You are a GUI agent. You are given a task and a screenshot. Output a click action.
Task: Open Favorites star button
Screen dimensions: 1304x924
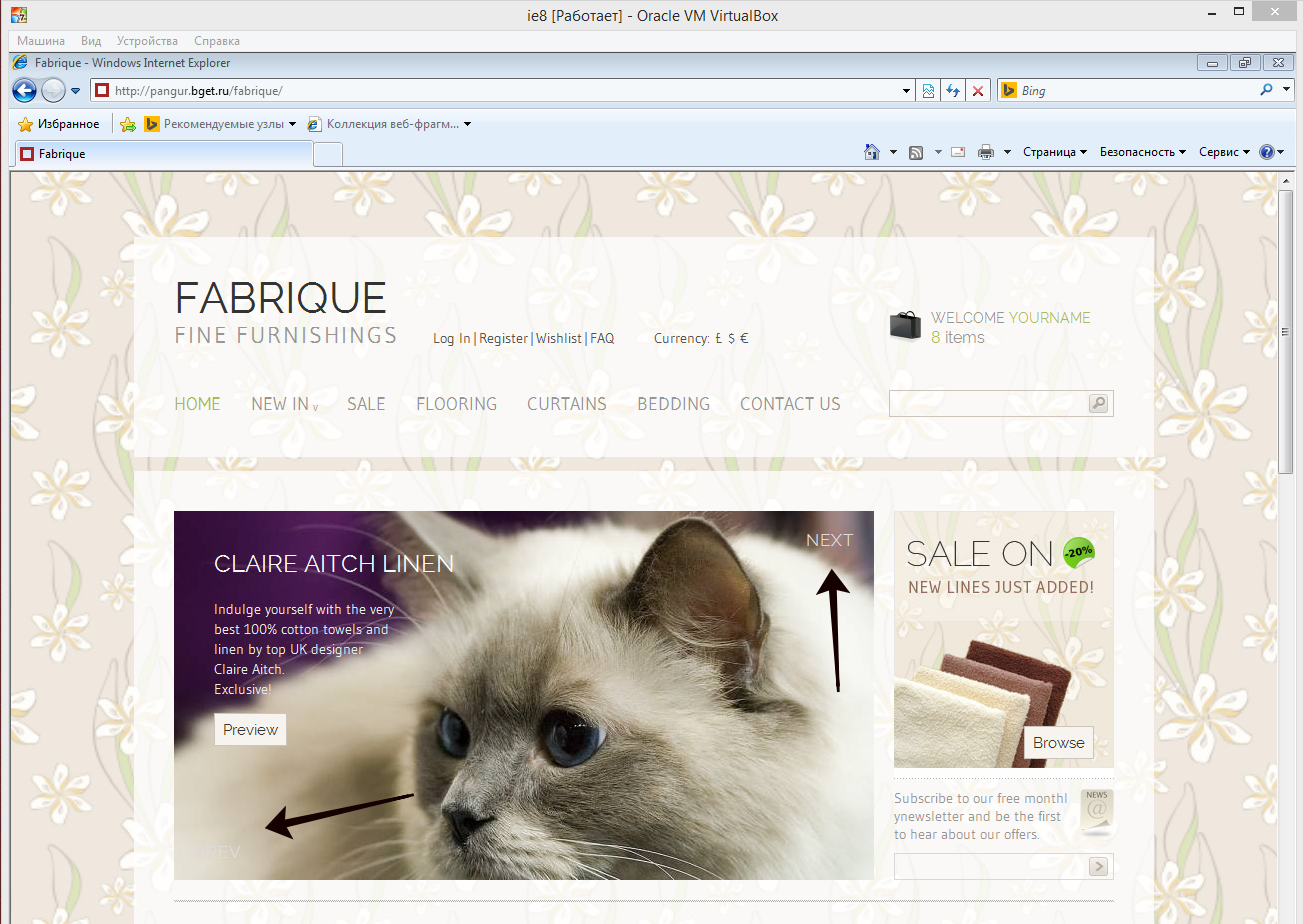tap(59, 124)
